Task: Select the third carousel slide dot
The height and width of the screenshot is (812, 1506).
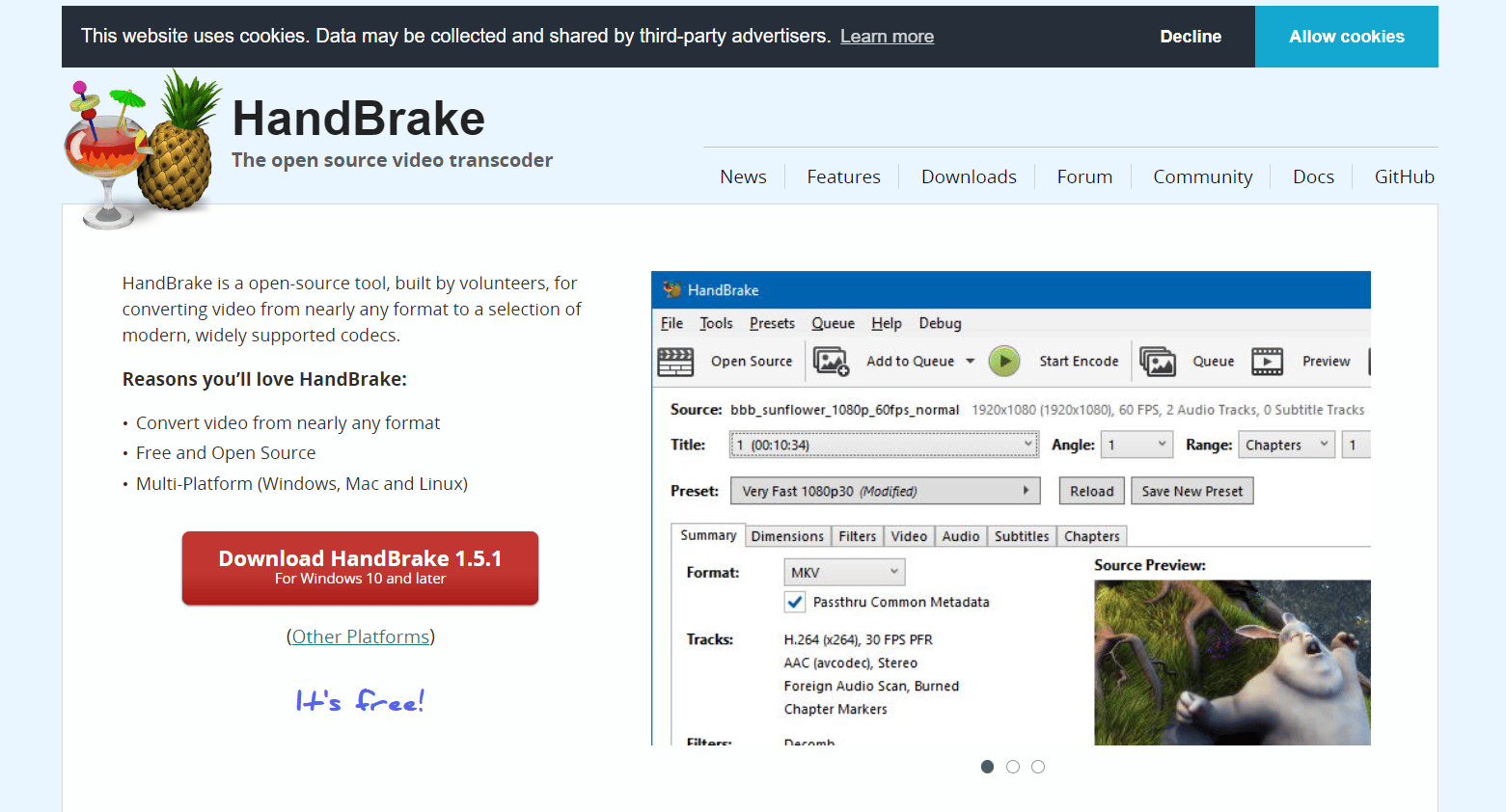Action: pyautogui.click(x=1038, y=767)
